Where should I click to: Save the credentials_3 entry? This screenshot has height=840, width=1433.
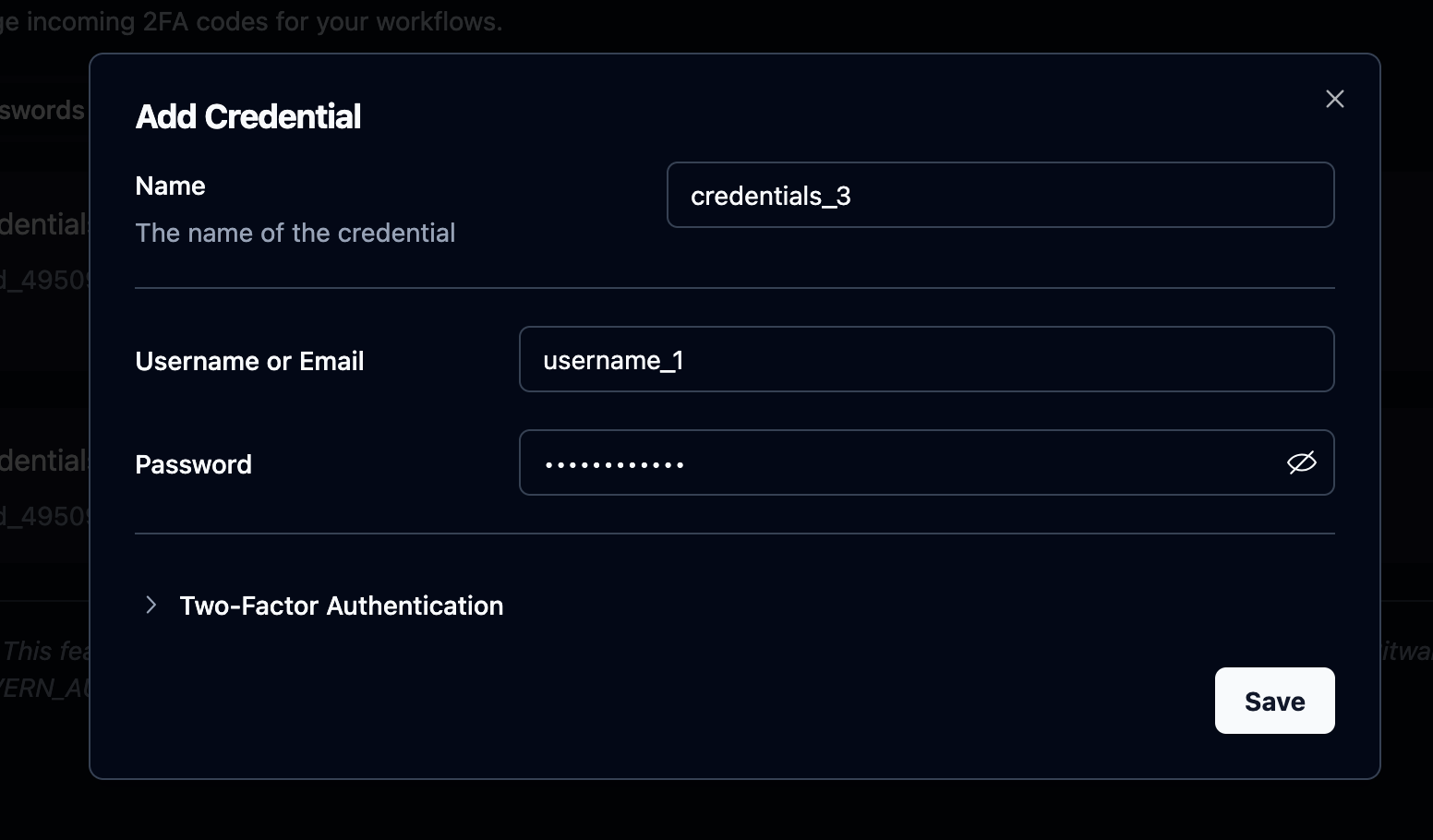pos(1274,701)
